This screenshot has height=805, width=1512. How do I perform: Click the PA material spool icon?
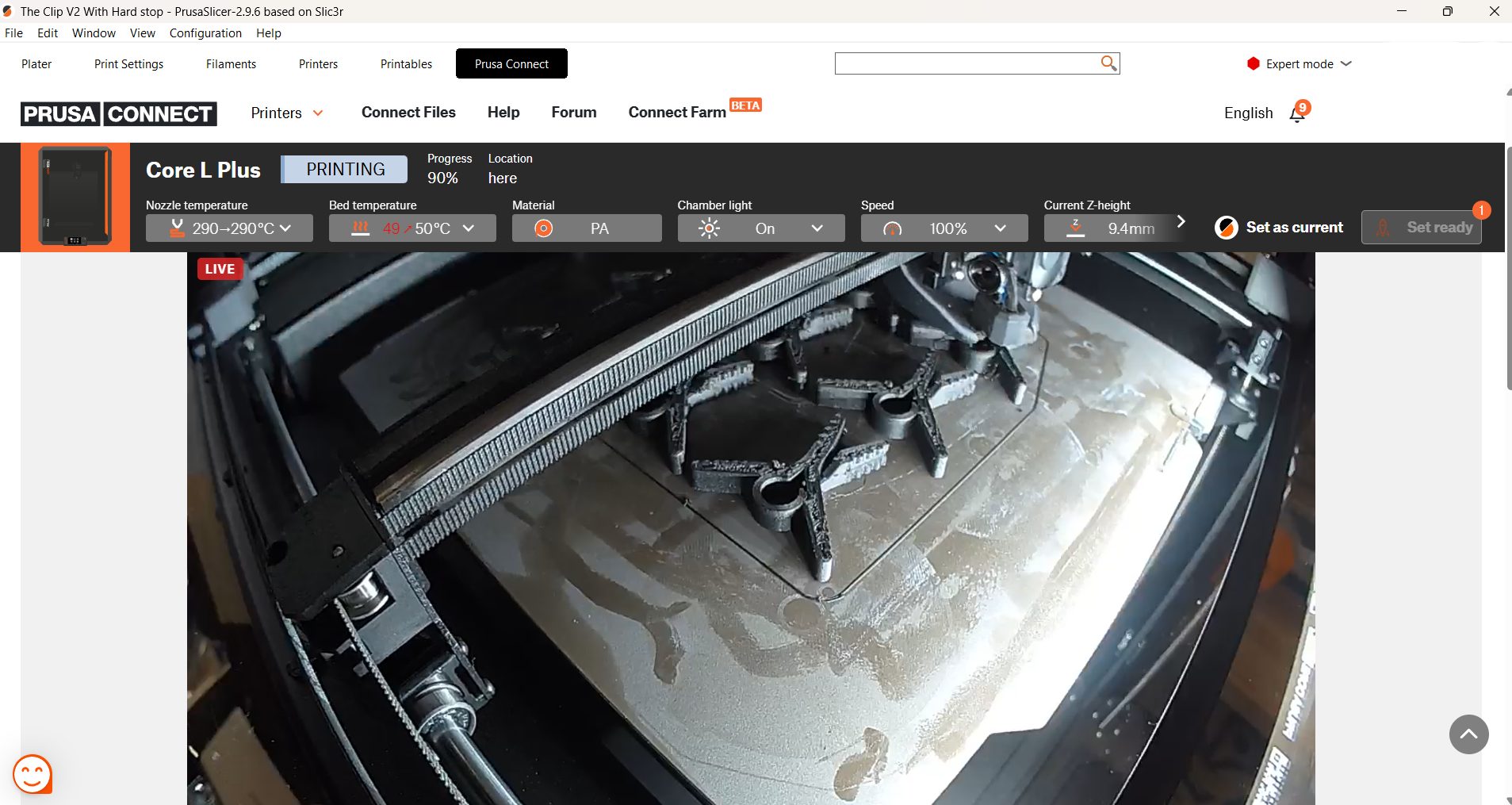click(x=543, y=228)
